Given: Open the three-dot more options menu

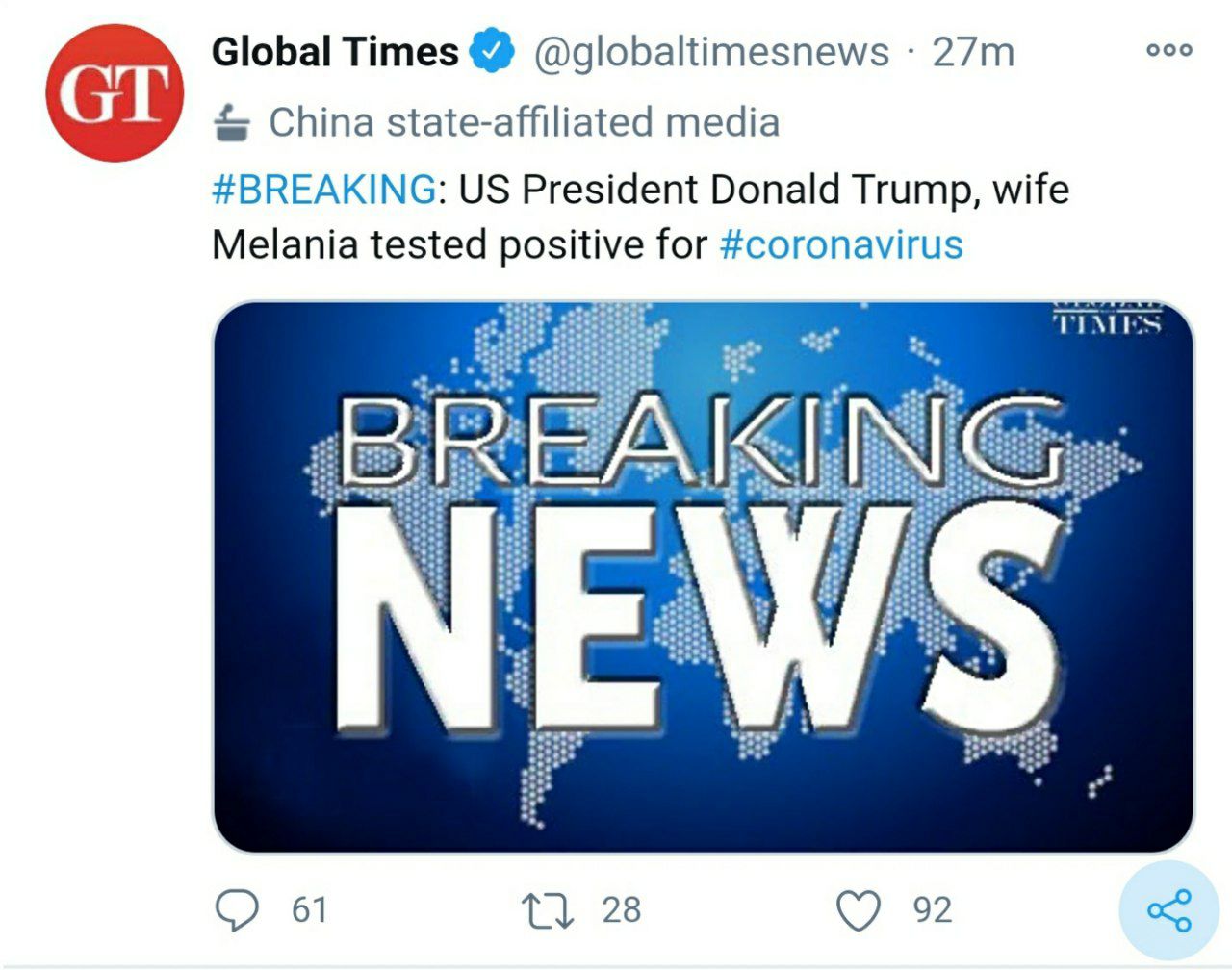Looking at the screenshot, I should point(1169,51).
